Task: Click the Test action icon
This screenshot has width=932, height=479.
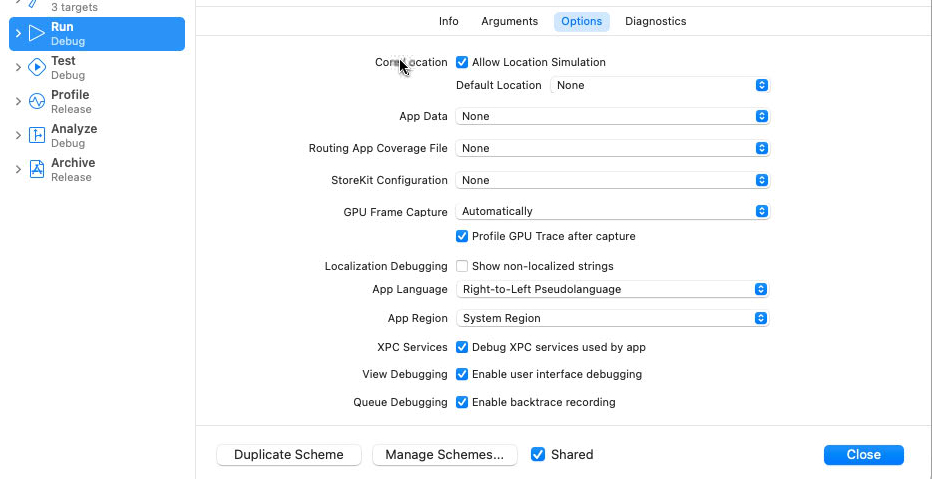Action: tap(37, 68)
